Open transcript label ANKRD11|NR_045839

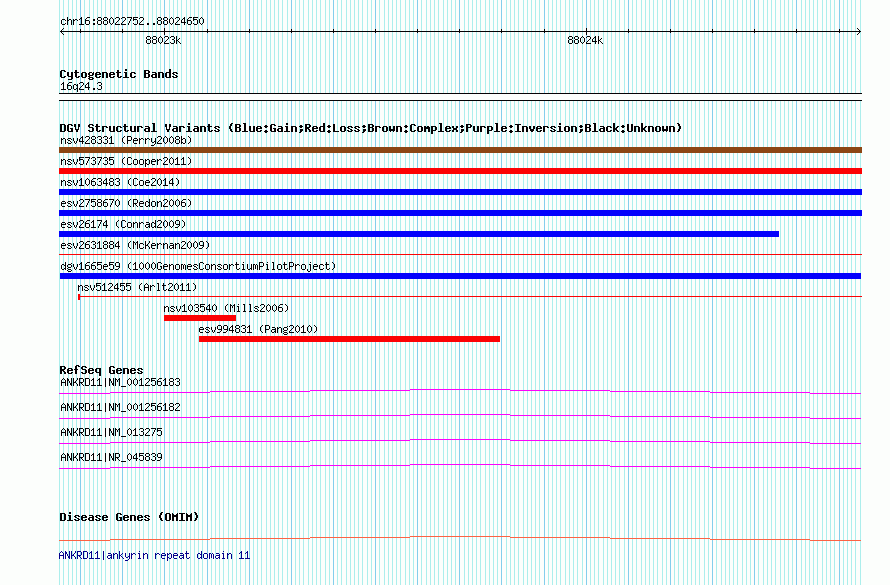(111, 457)
